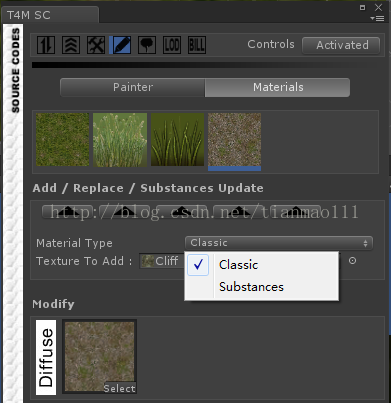Click the Cliff texture field

point(162,261)
